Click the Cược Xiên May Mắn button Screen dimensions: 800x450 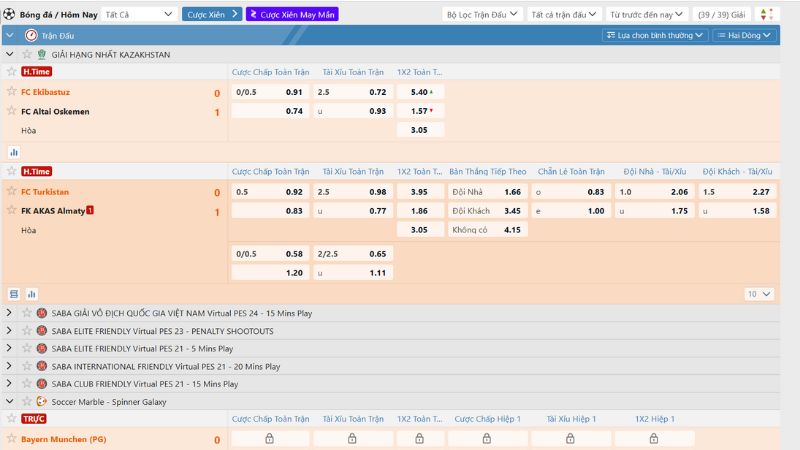point(292,14)
